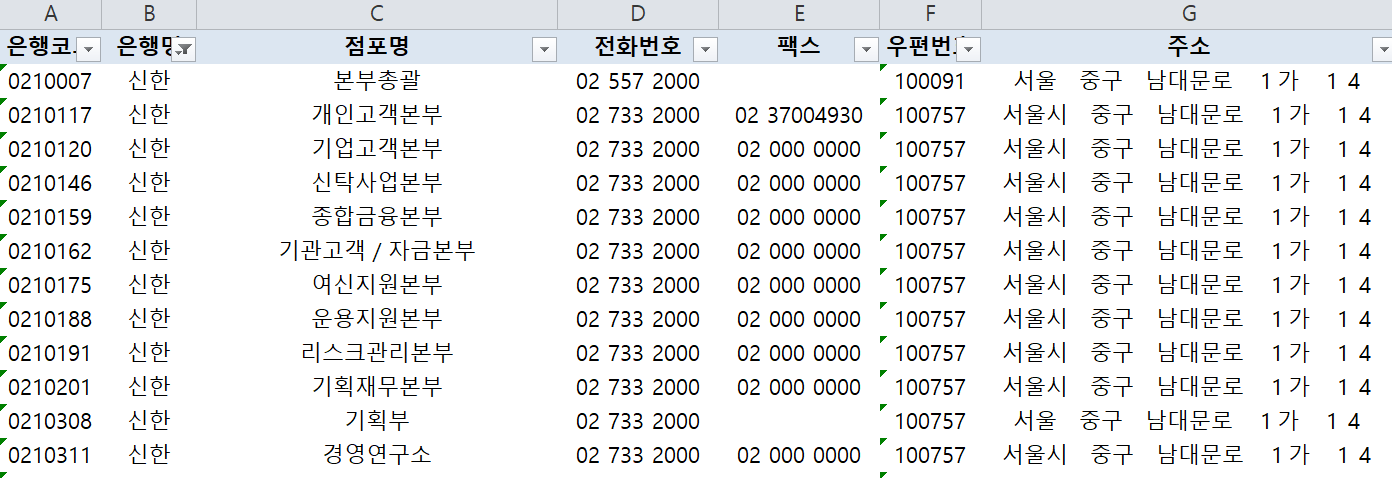
Task: Open filter dropdown for 전화번호 column
Action: click(706, 48)
